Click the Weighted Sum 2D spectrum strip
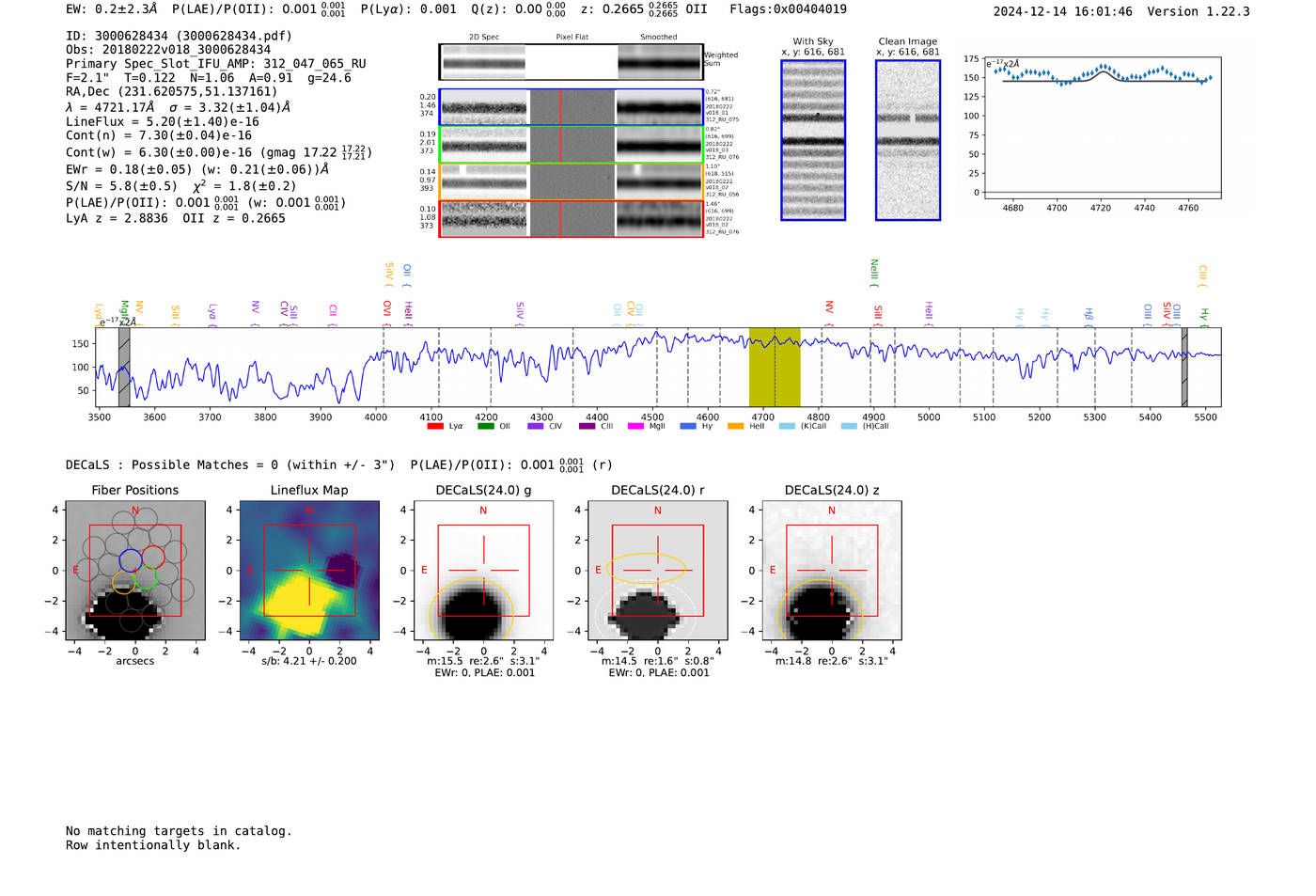This screenshot has height=896, width=1316. 572,62
